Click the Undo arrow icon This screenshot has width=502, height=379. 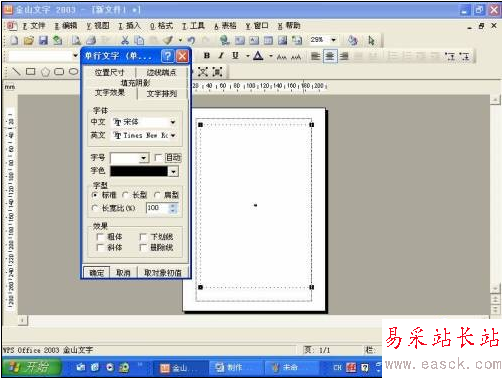[x=191, y=40]
